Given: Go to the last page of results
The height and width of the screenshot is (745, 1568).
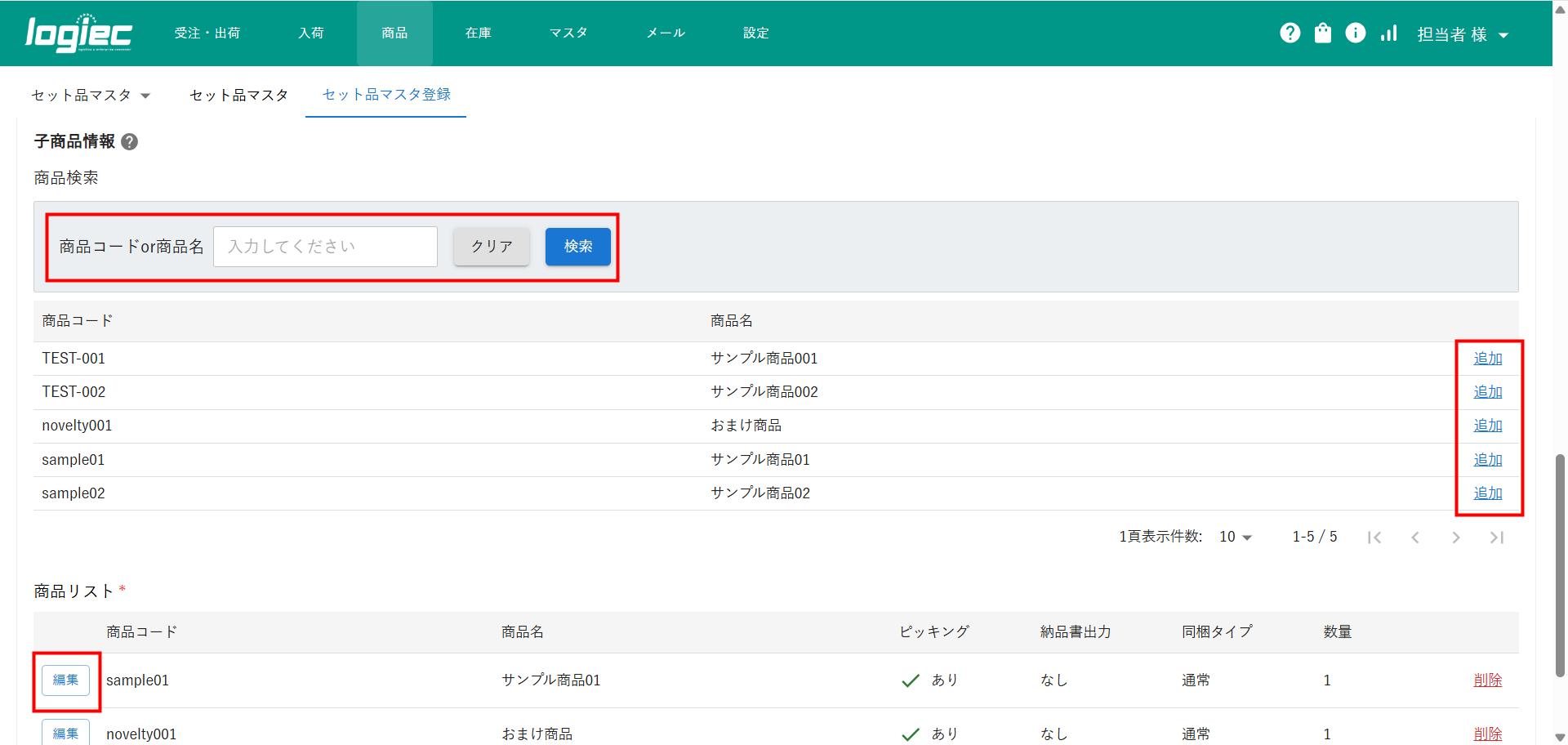Looking at the screenshot, I should (1496, 538).
